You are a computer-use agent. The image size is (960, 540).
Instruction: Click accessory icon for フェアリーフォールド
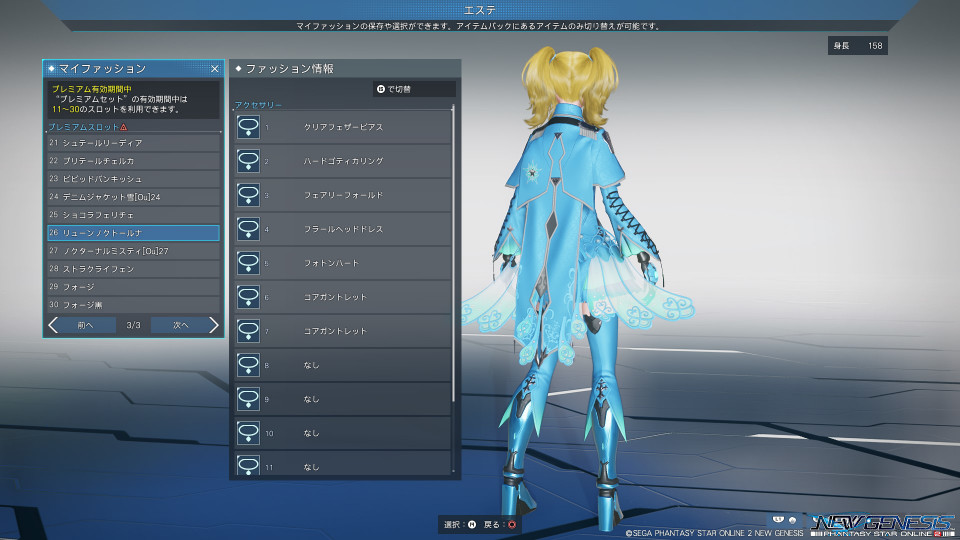point(248,195)
